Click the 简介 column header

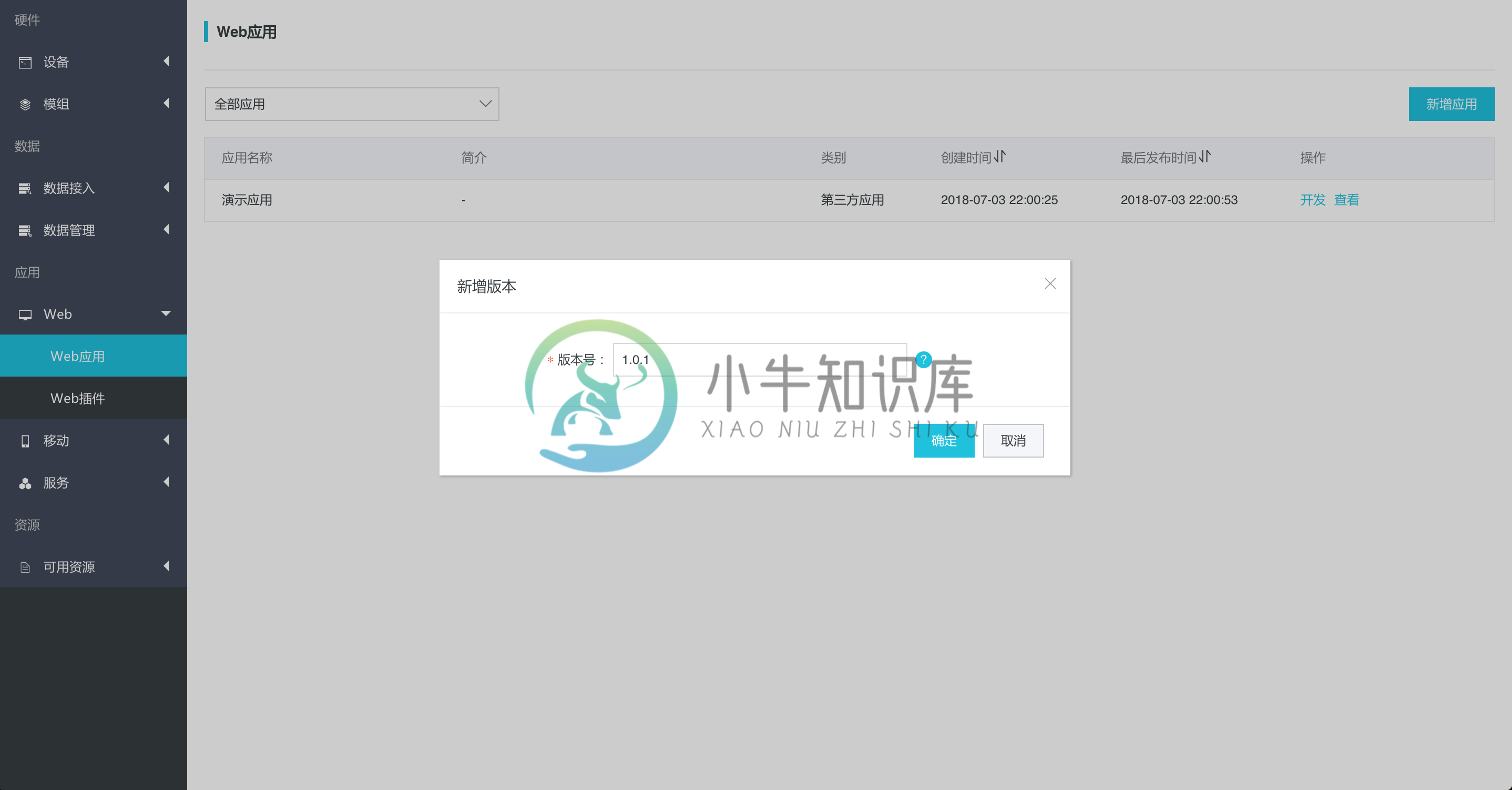(x=474, y=158)
